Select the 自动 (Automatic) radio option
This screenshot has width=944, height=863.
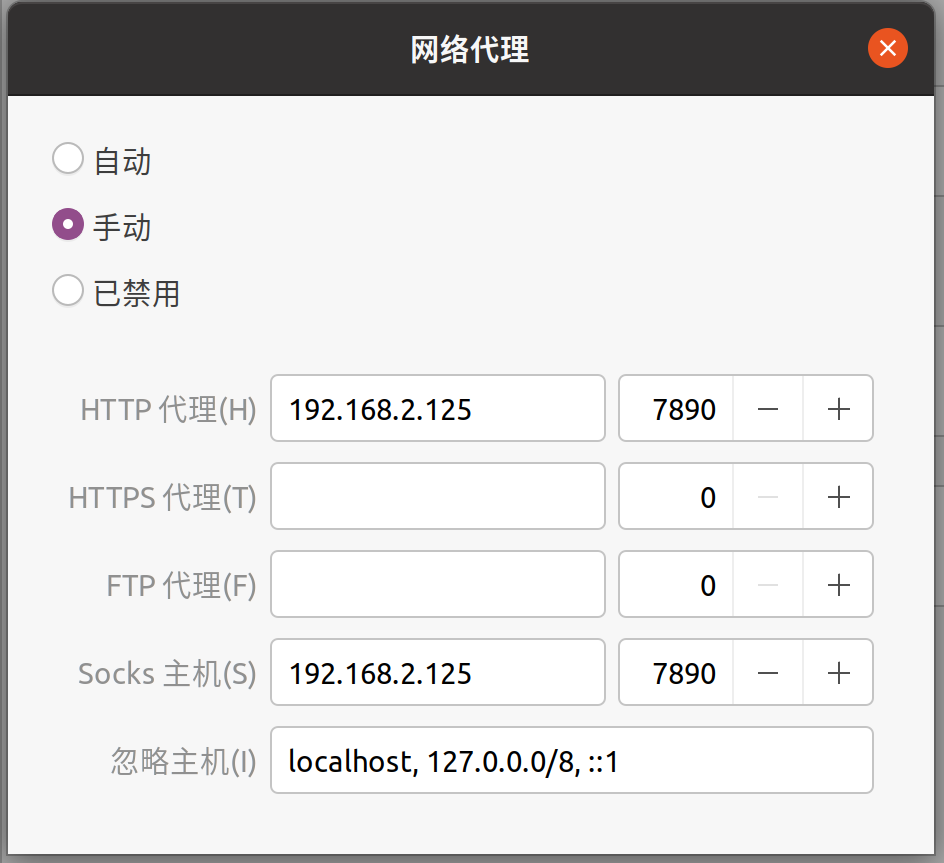tap(68, 159)
